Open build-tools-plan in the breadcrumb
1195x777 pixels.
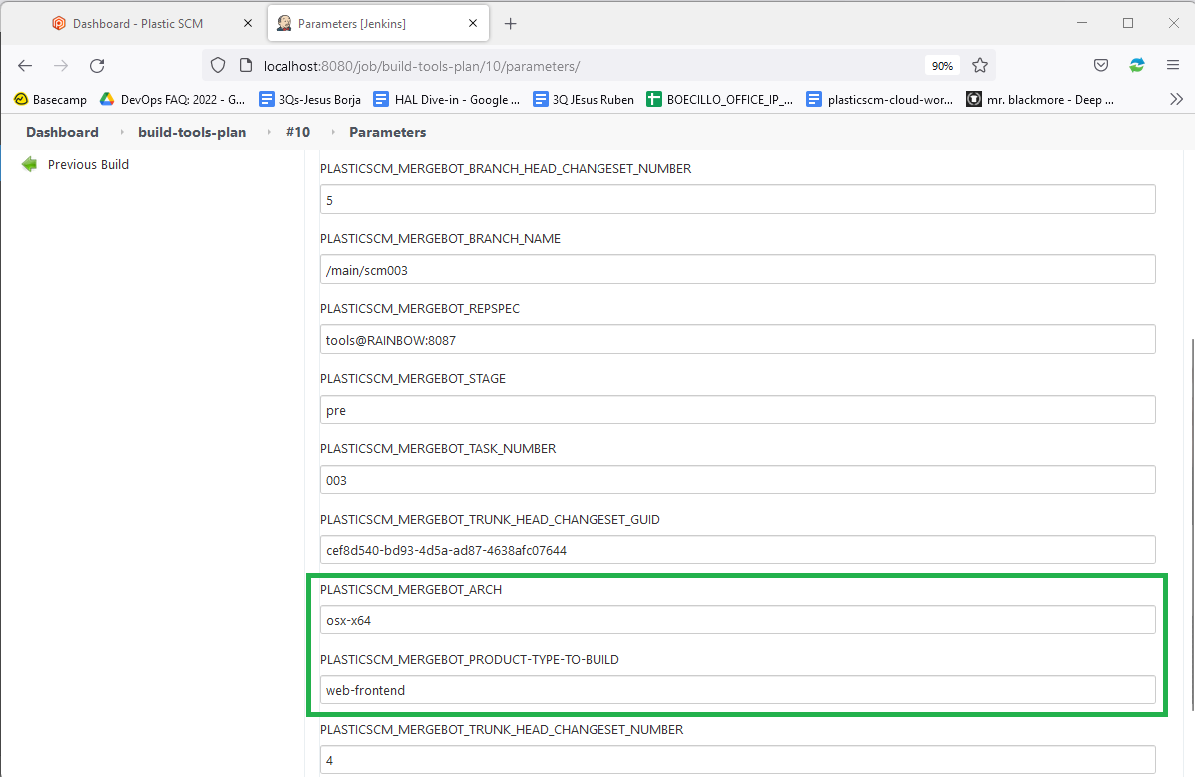pos(192,132)
